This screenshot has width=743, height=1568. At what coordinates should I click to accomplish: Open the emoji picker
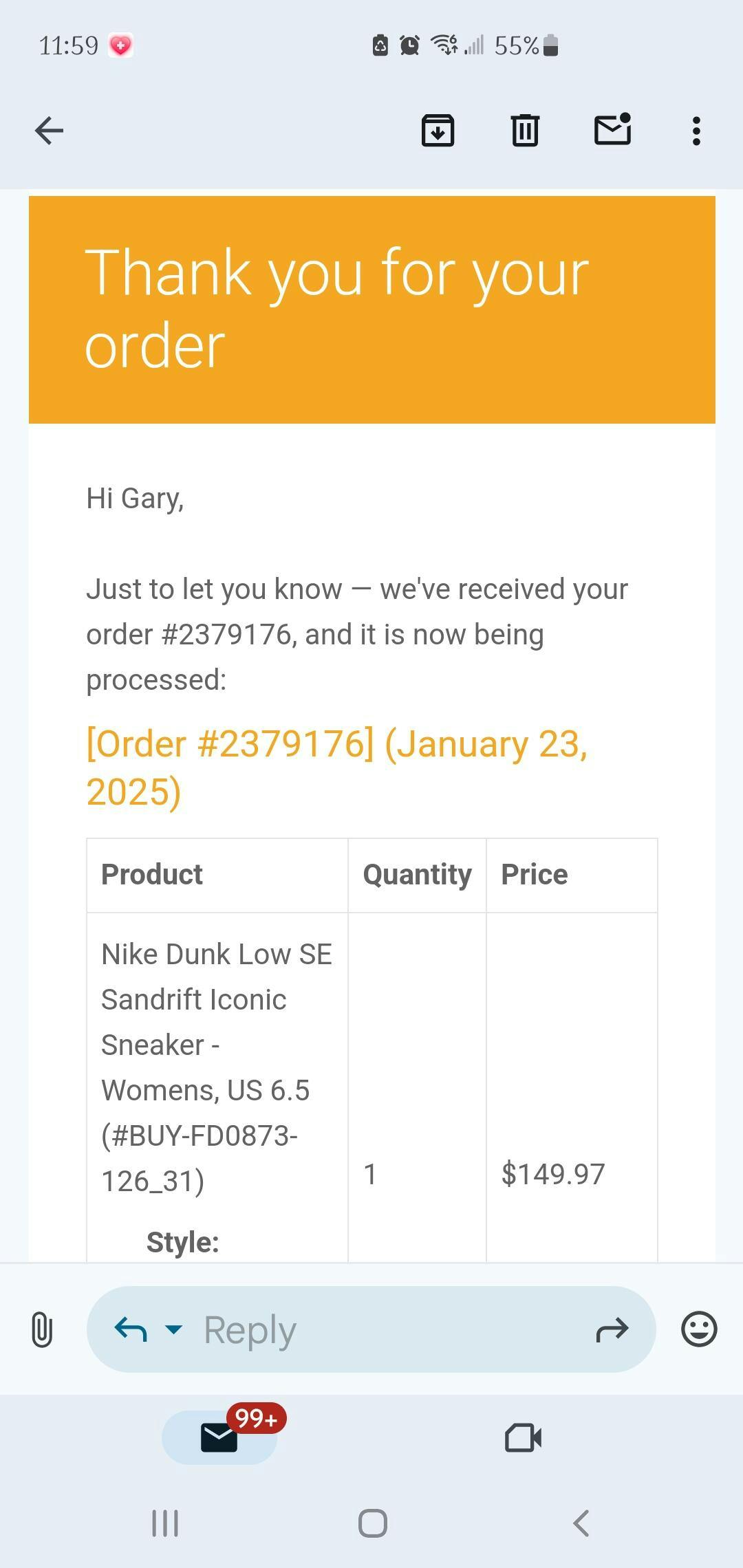[x=699, y=1329]
